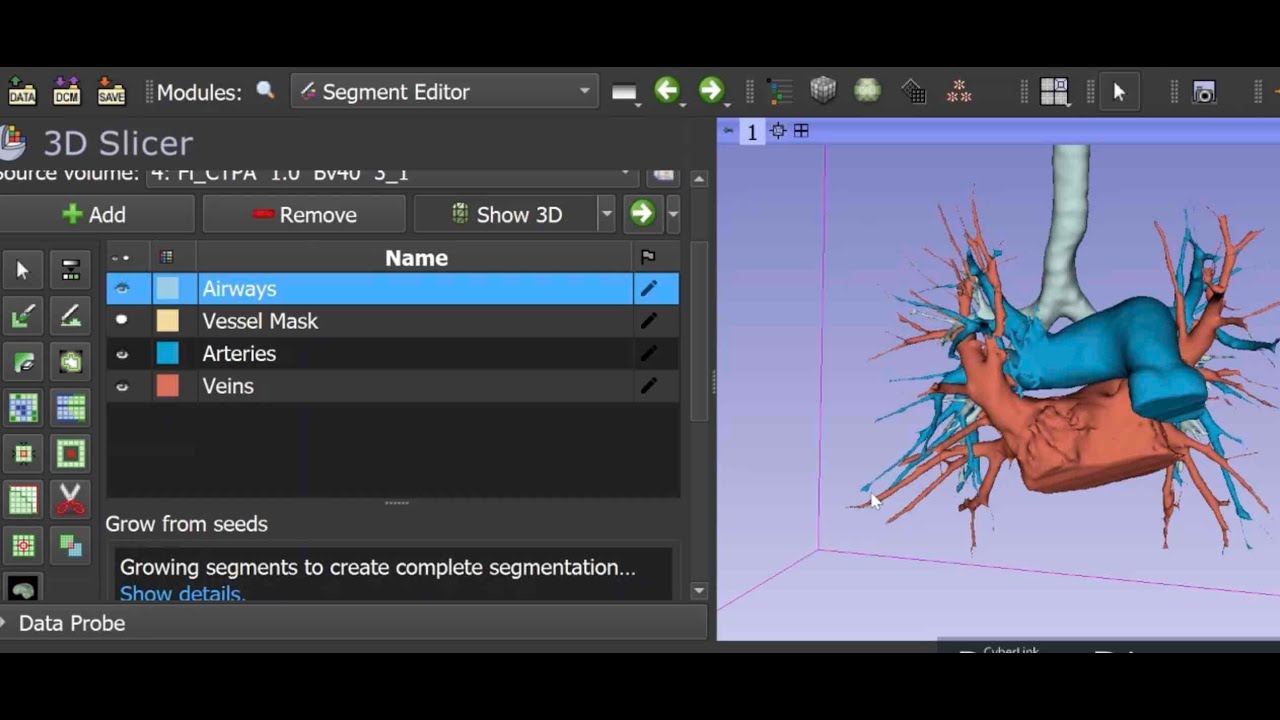Select the Logical operators effect
This screenshot has height=720, width=1280.
[70, 545]
